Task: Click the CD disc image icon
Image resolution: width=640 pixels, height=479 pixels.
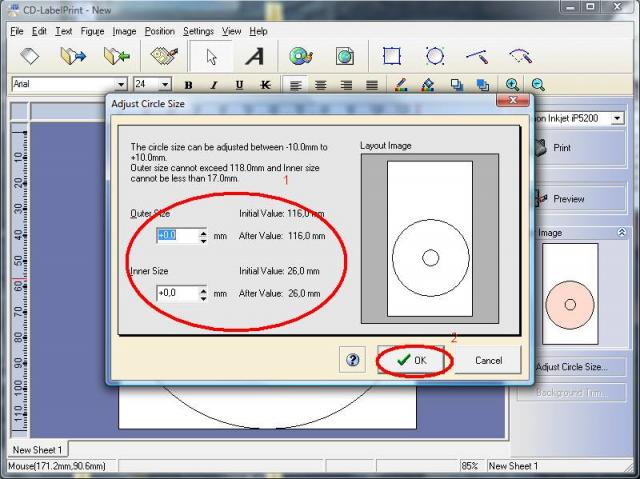Action: pos(300,56)
